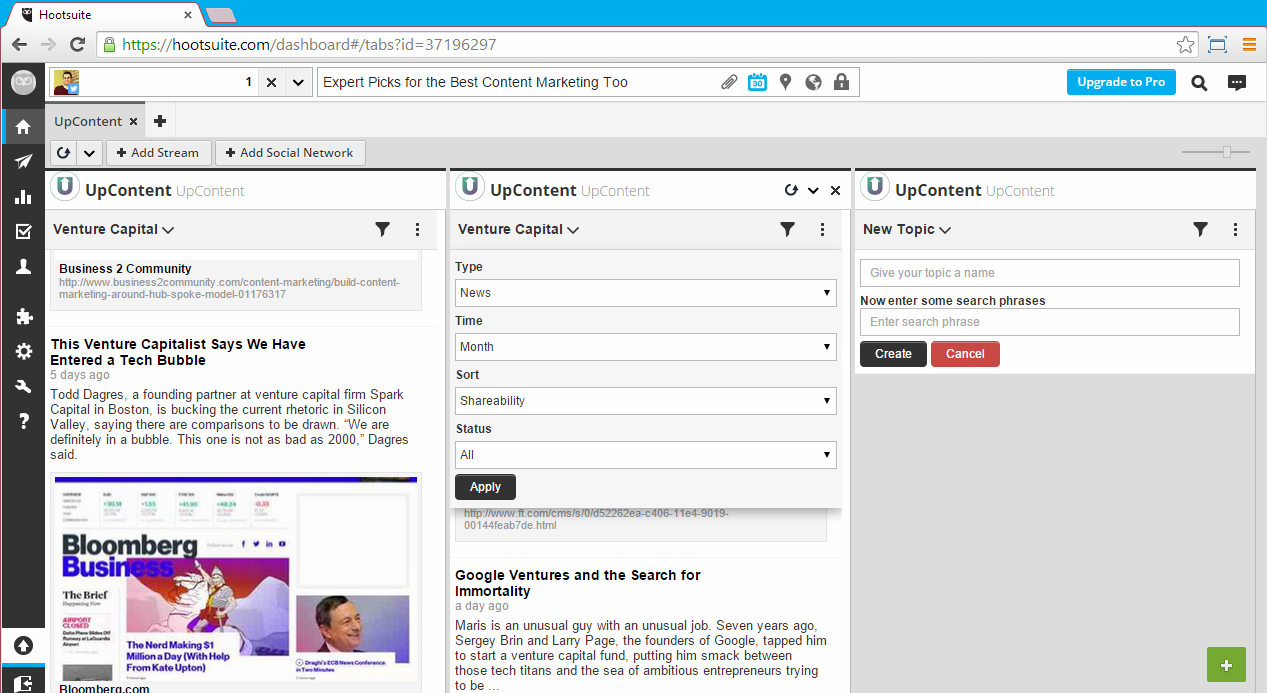The image size is (1267, 693).
Task: Expand middle stream options chevron
Action: pyautogui.click(x=813, y=190)
